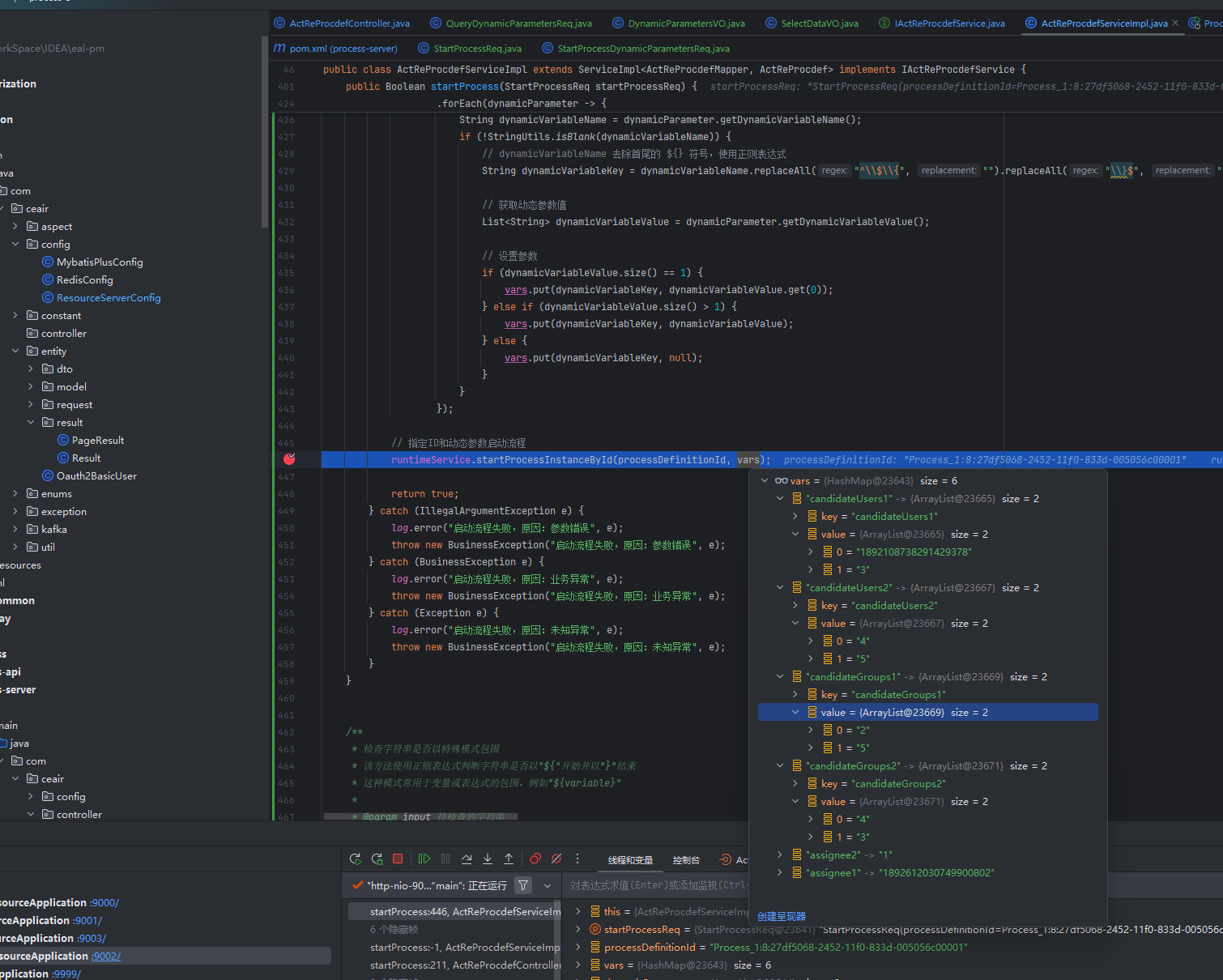This screenshot has height=980, width=1223.
Task: Collapse the candidateUsers2 entry in popup
Action: pos(780,587)
